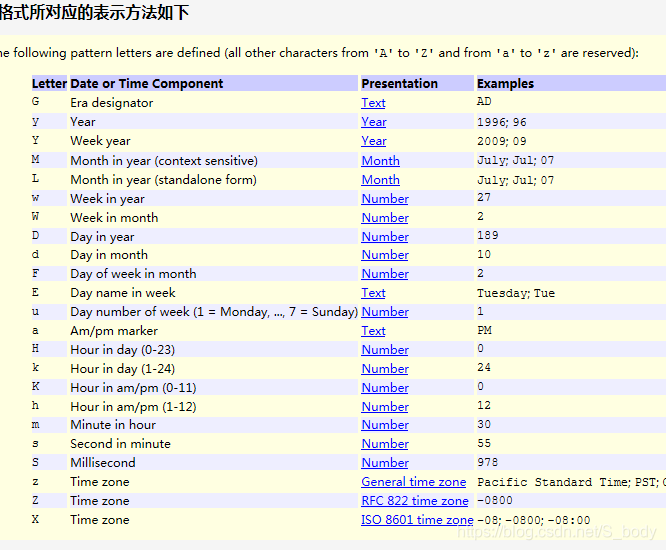Click the 'Tuesday; Tue' example value
666x550 pixels.
516,293
